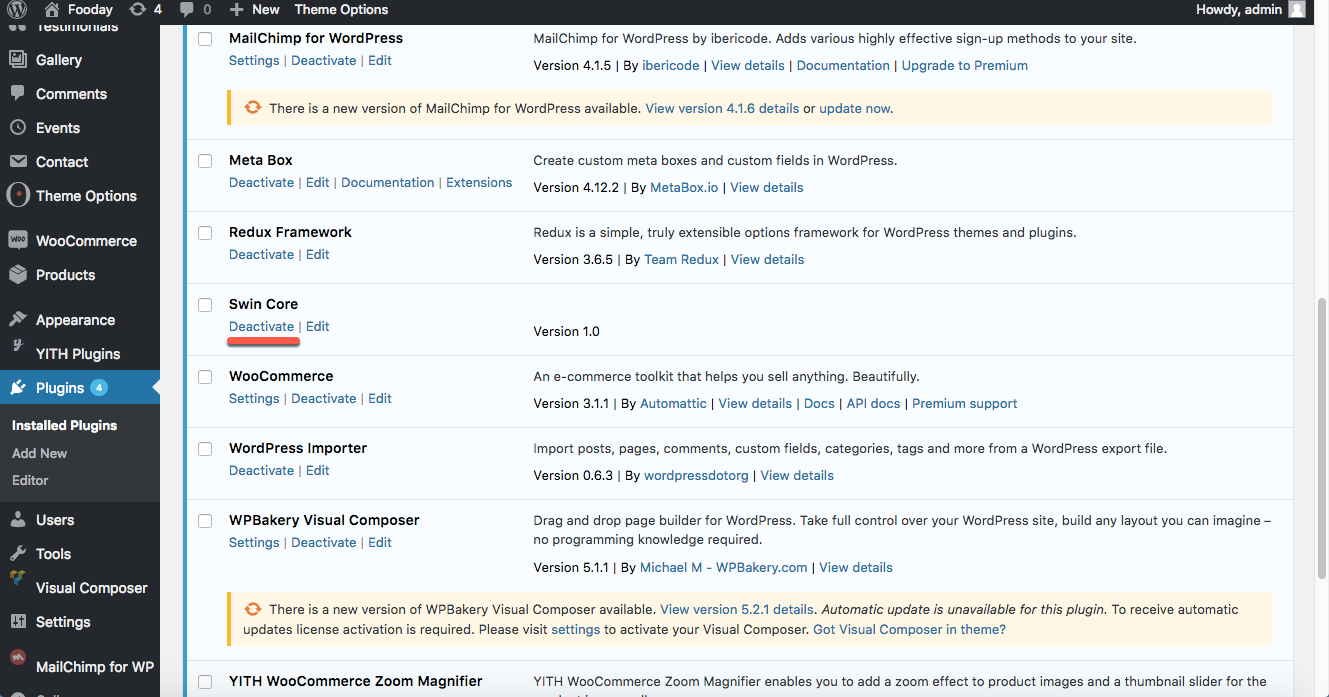The width and height of the screenshot is (1329, 697).
Task: Check the Meta Box plugin checkbox
Action: 205,161
